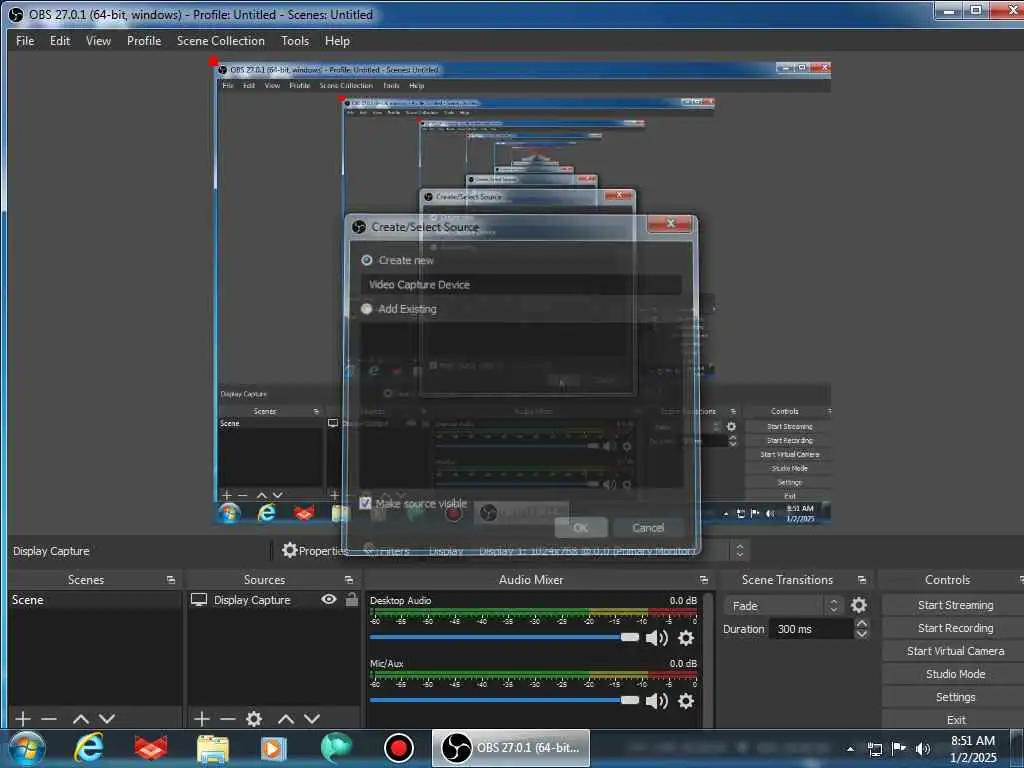Add a new source with plus icon
This screenshot has height=768, width=1024.
pyautogui.click(x=202, y=719)
